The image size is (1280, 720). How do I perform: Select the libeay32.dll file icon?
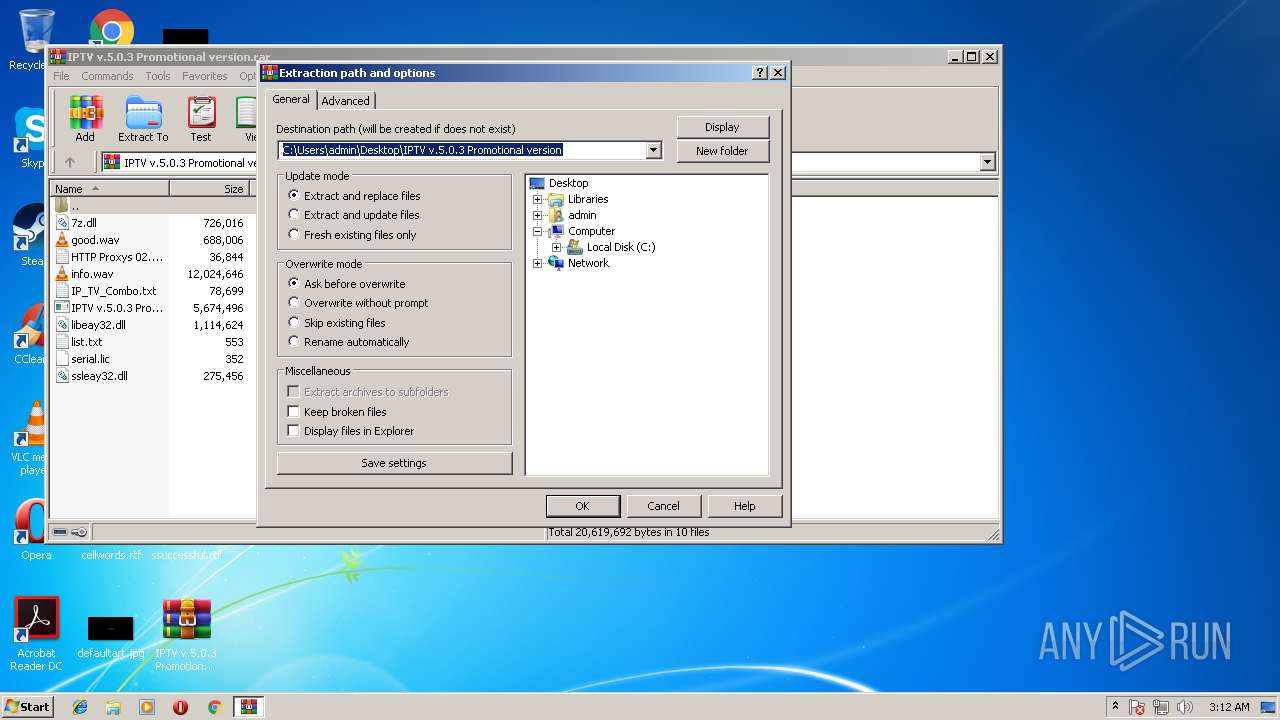click(x=62, y=325)
